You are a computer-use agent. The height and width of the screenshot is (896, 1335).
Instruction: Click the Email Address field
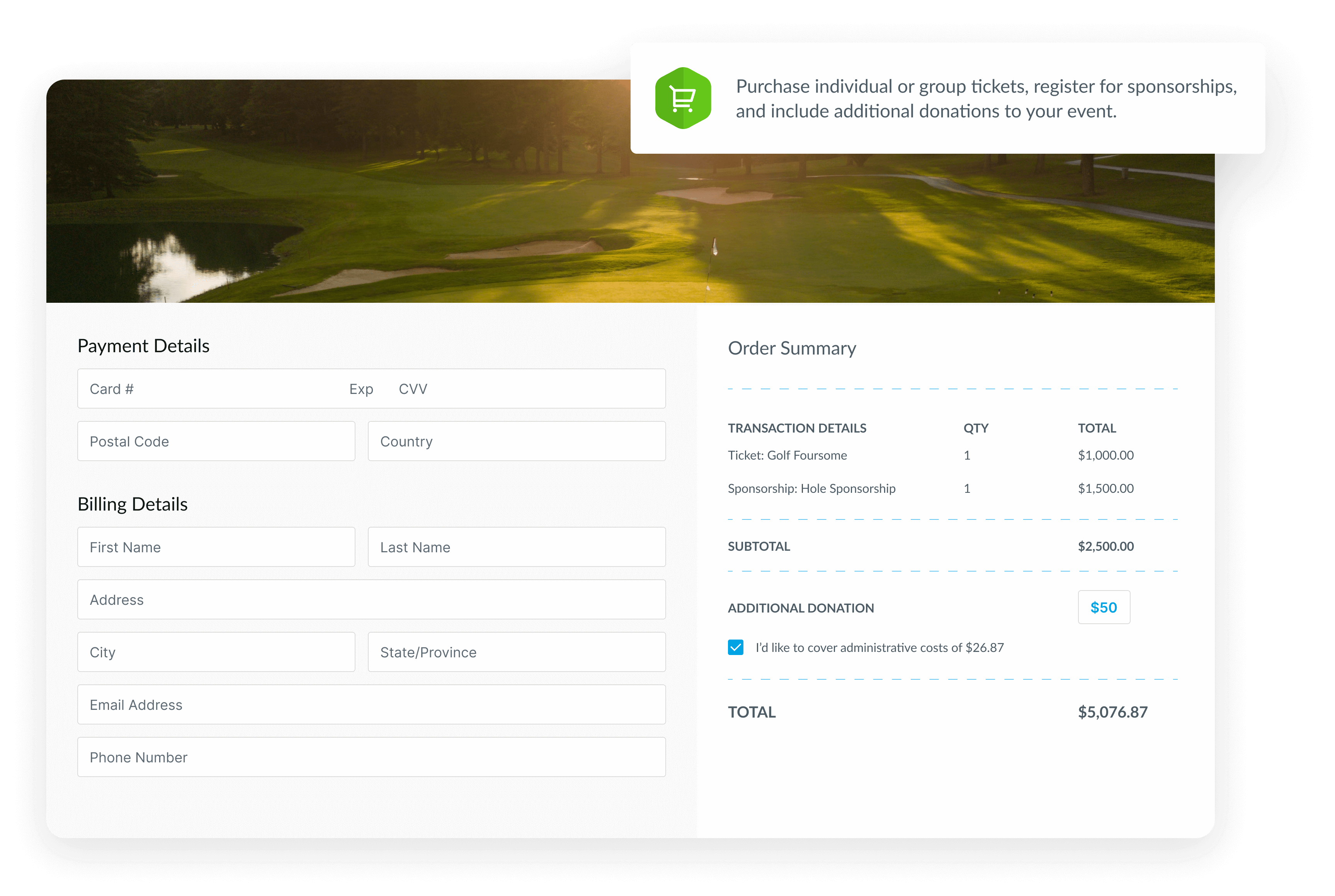[371, 704]
